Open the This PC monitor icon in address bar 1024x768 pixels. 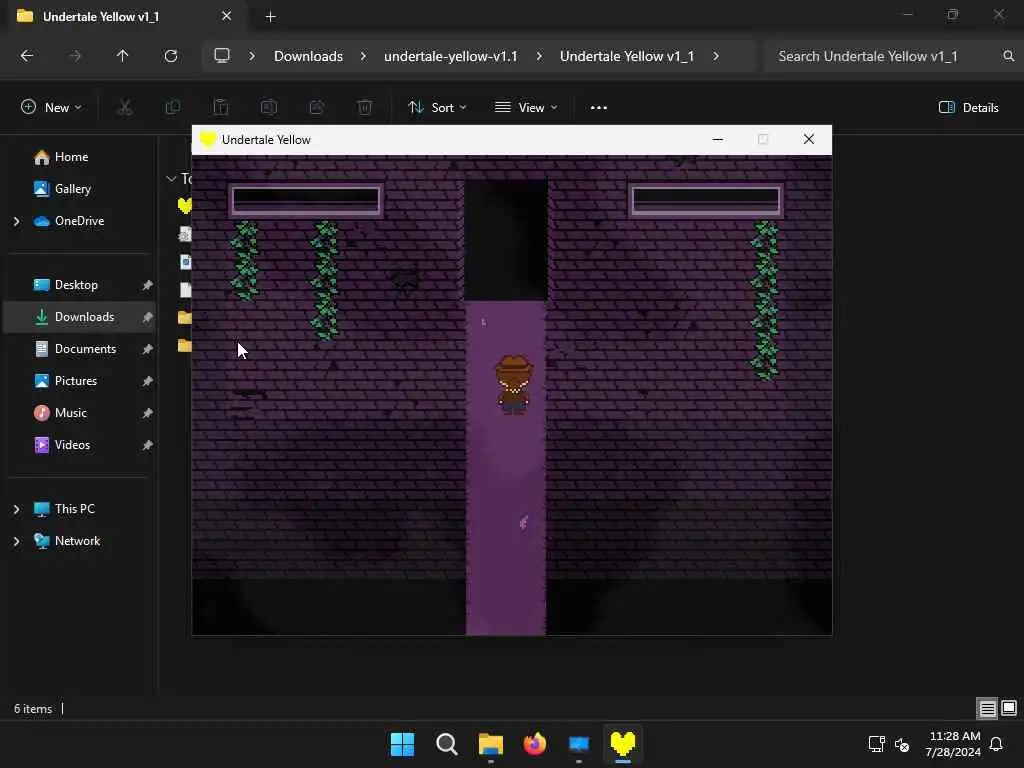[x=222, y=56]
